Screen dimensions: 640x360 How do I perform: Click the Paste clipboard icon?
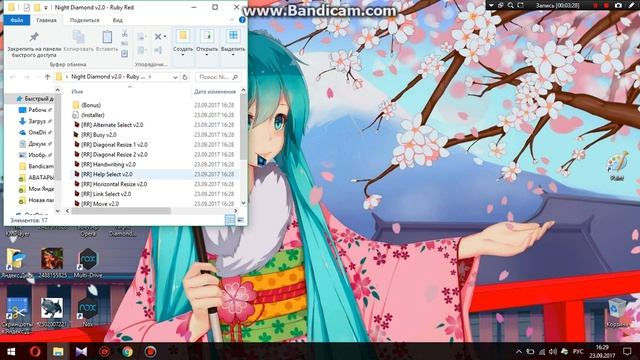pyautogui.click(x=107, y=37)
